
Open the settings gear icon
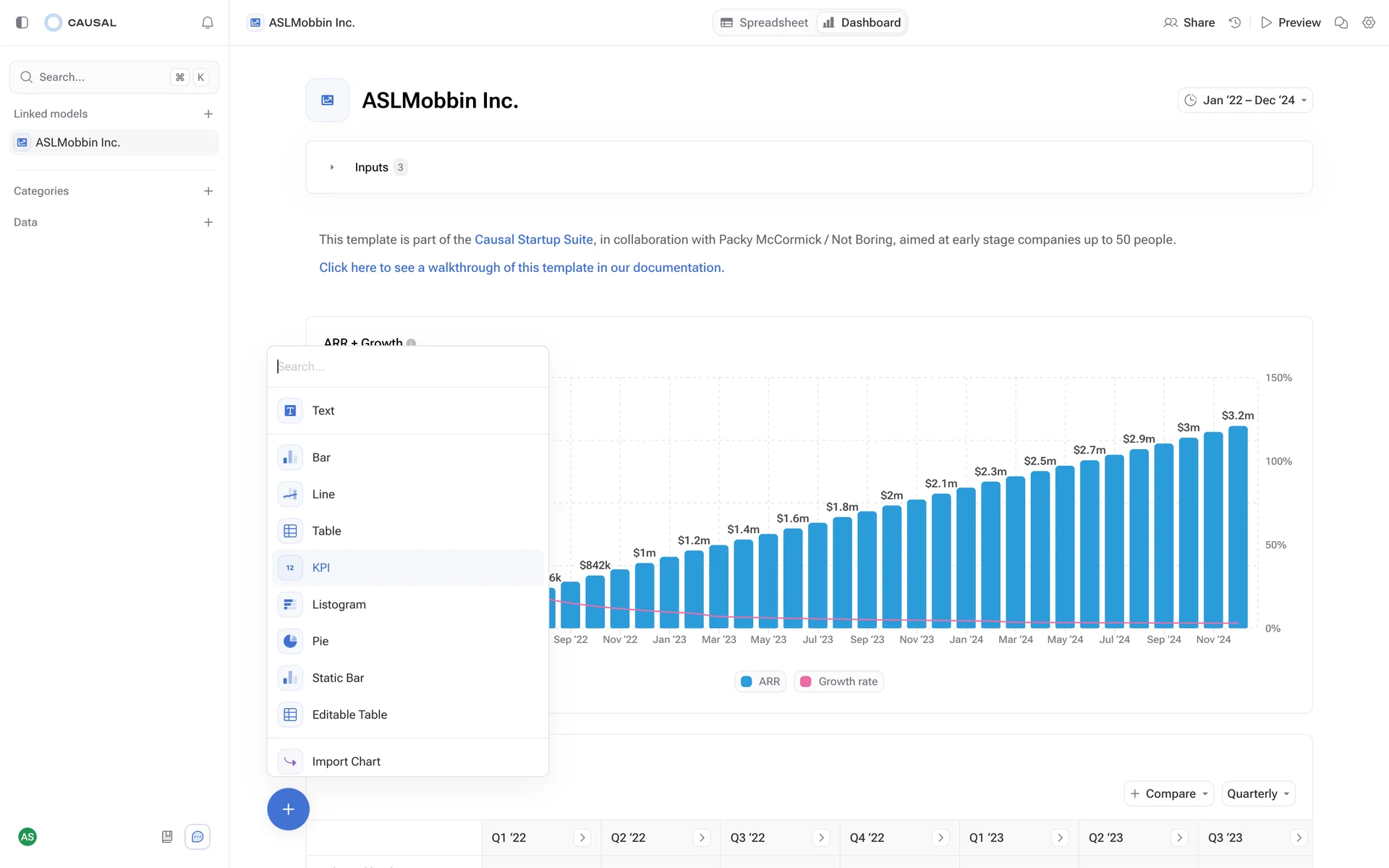point(1368,22)
